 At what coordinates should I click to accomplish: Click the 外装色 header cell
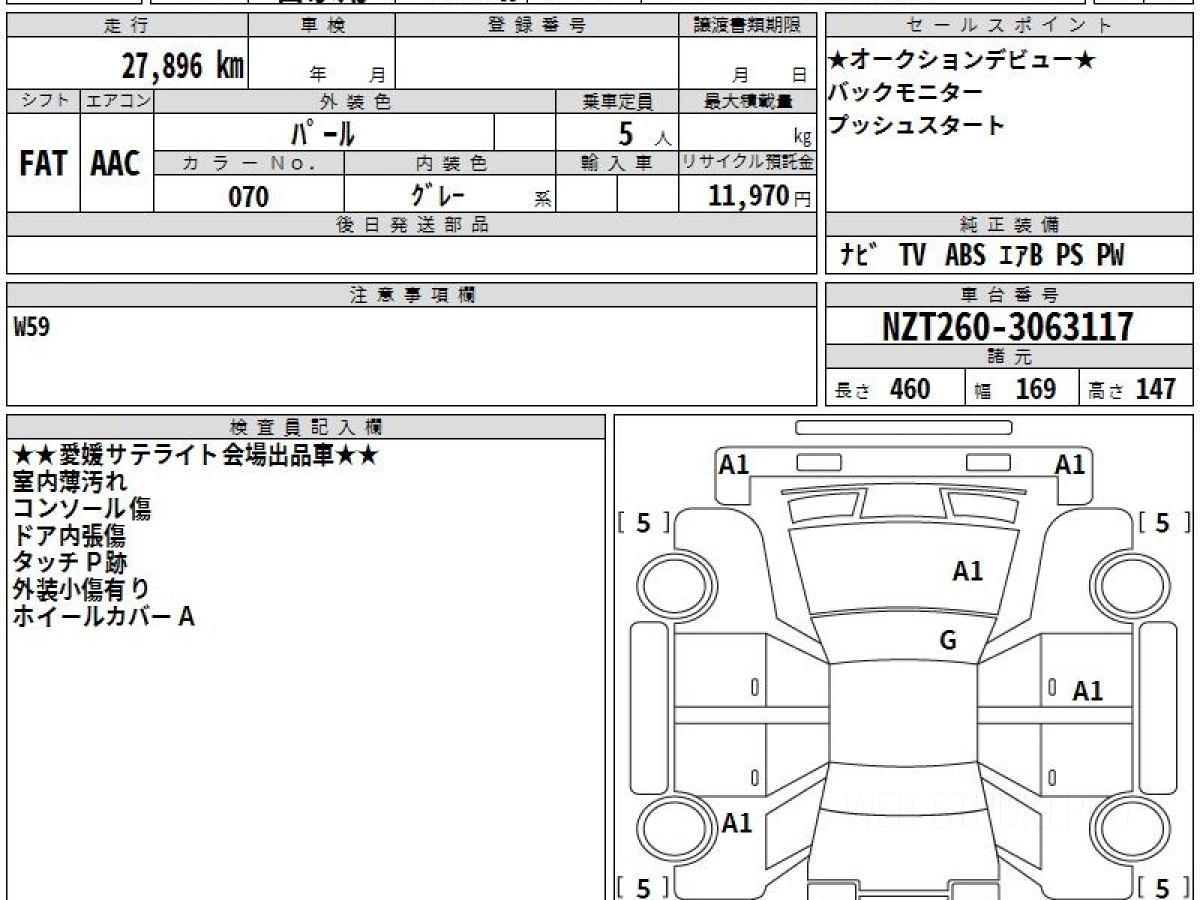pos(355,101)
